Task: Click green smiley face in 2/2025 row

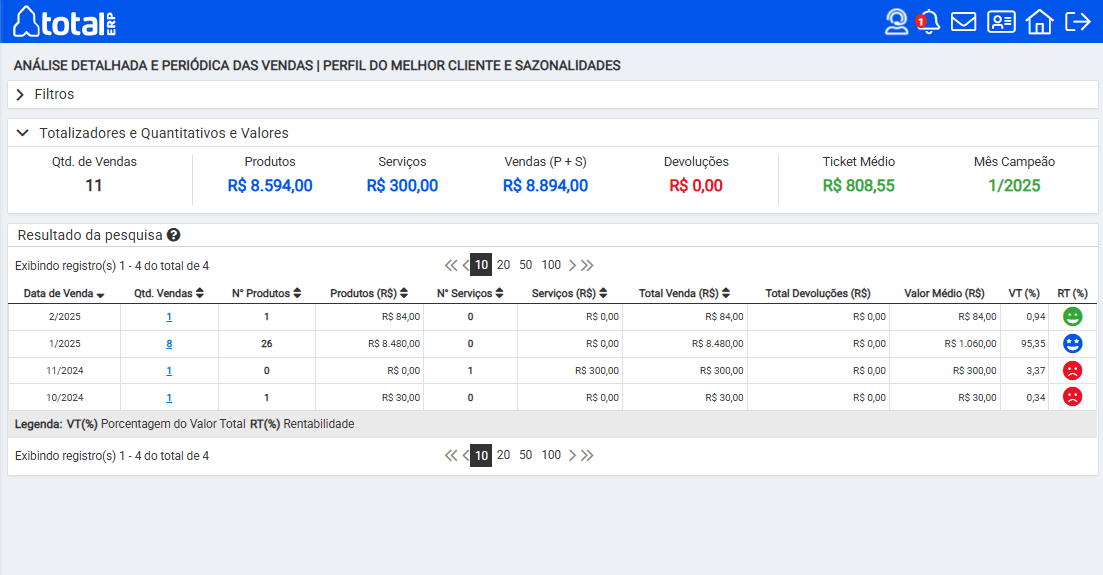Action: pos(1072,317)
